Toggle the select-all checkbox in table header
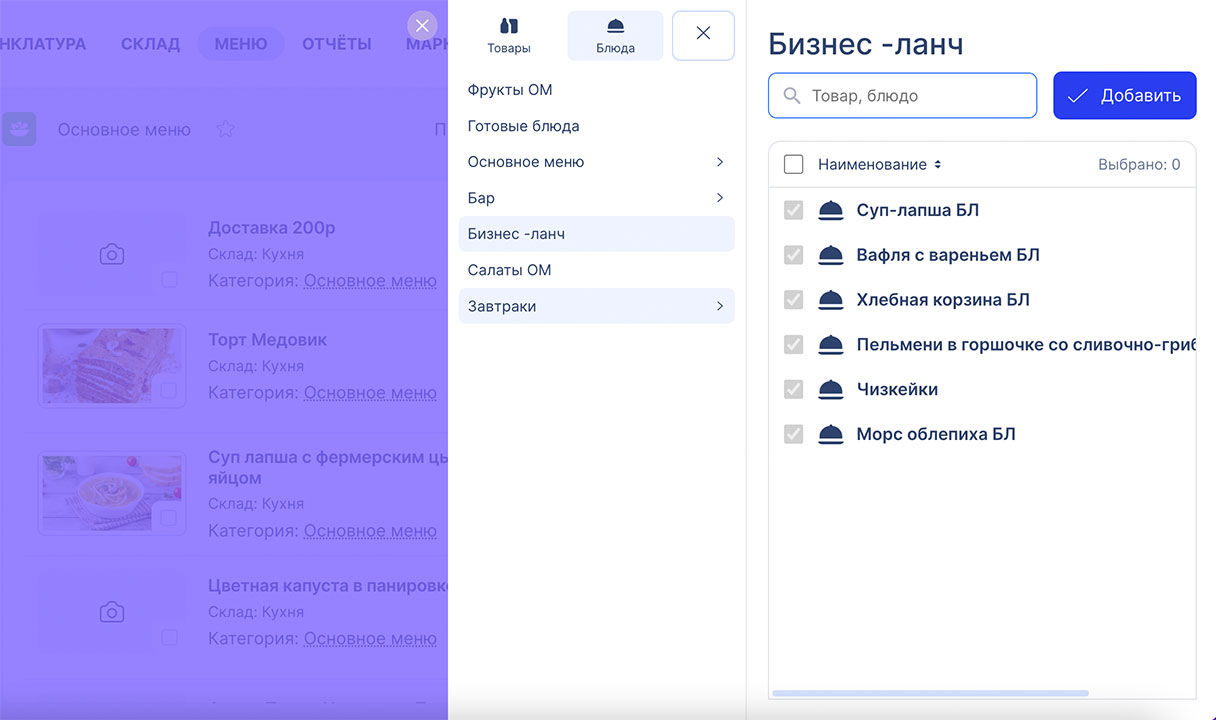The image size is (1216, 720). [794, 165]
